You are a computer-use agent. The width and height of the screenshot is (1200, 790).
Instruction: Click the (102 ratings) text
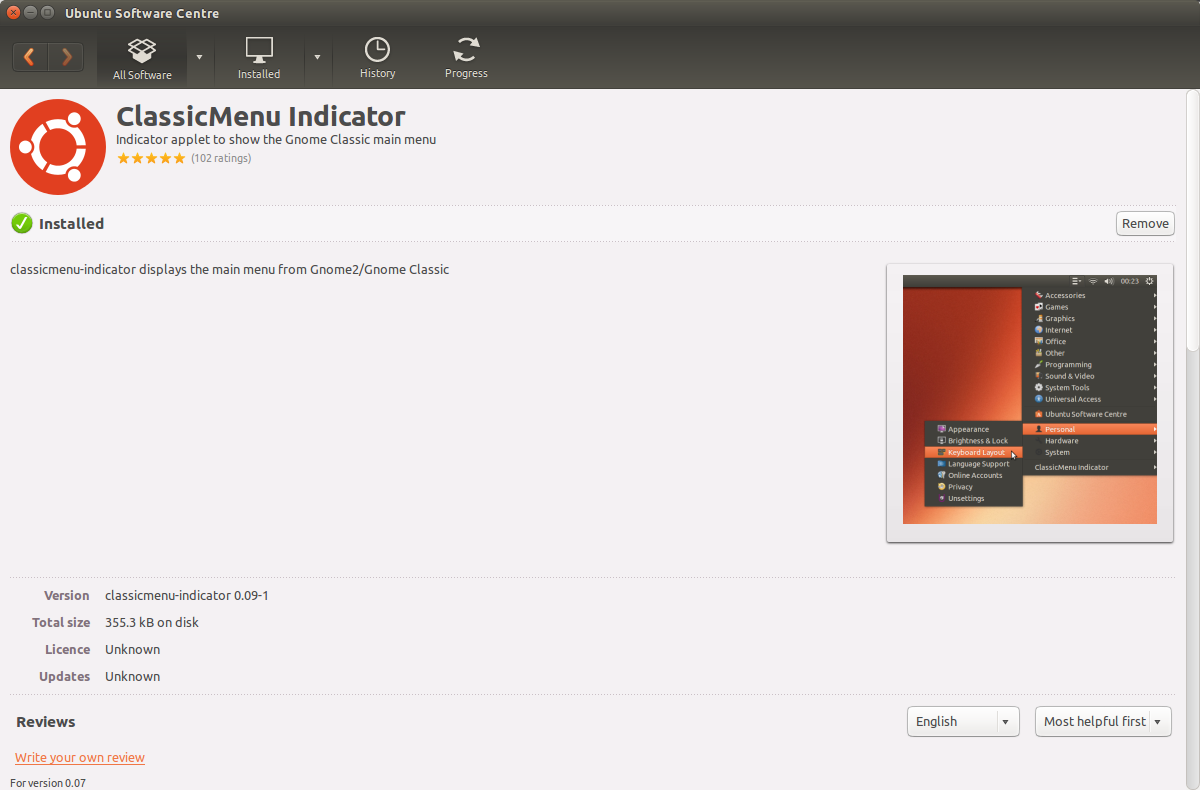(221, 158)
